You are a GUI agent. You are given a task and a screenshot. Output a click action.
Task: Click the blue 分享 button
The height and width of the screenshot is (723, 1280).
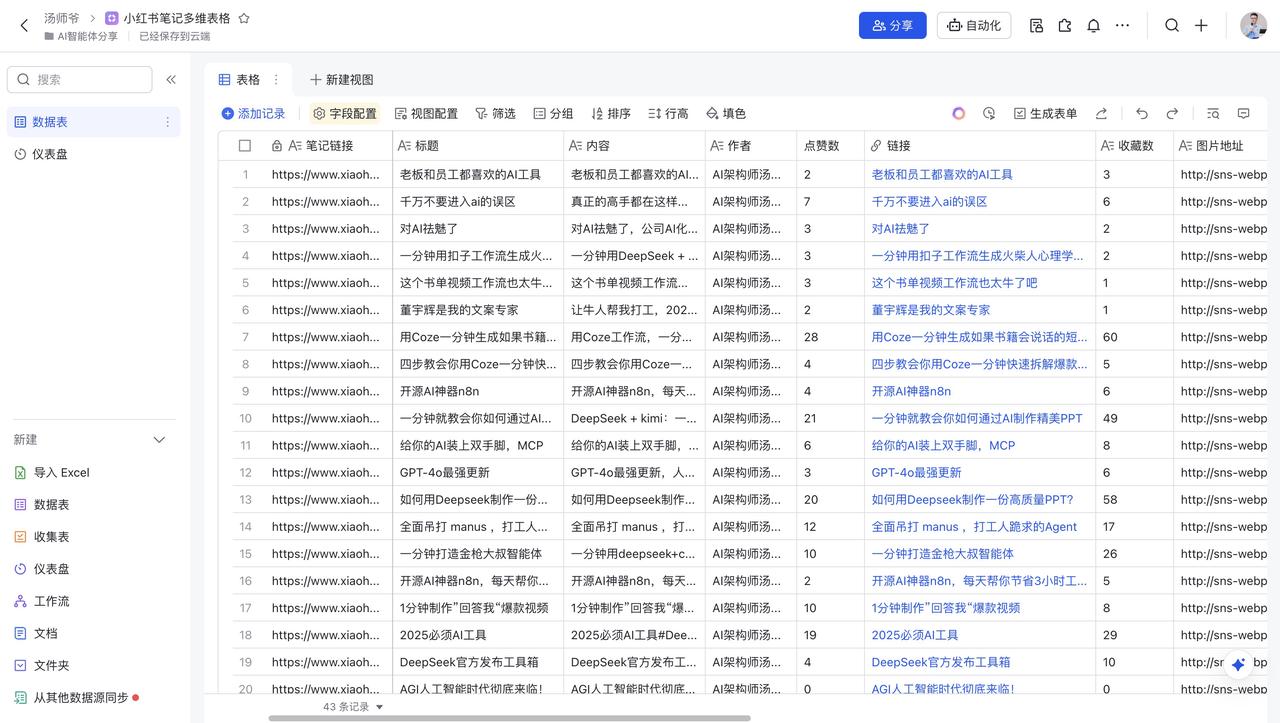tap(892, 26)
